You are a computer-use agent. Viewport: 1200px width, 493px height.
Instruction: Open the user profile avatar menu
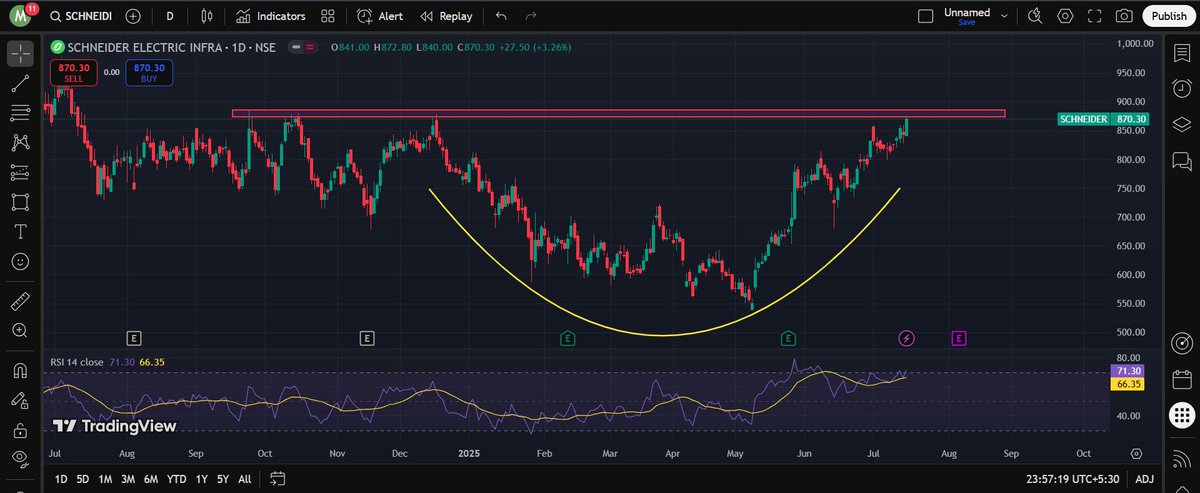click(19, 15)
